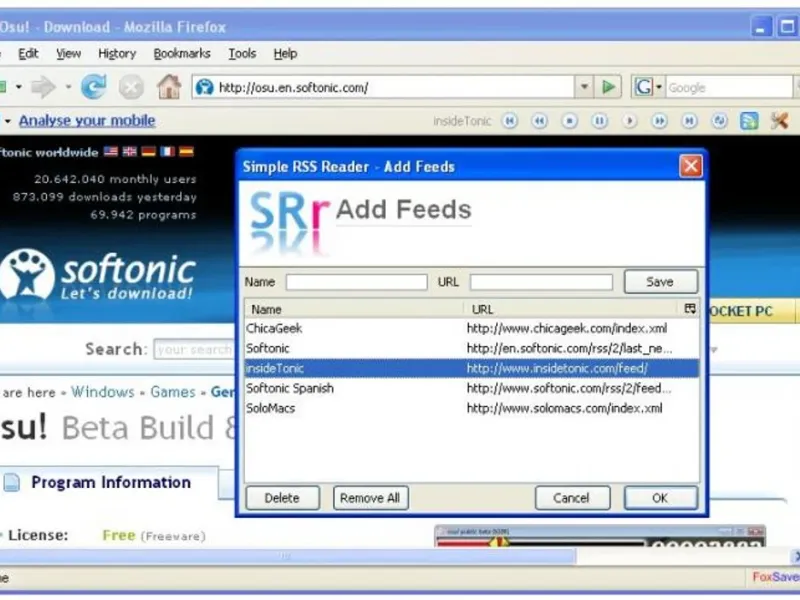
Task: Click the Google search engine icon
Action: [643, 87]
